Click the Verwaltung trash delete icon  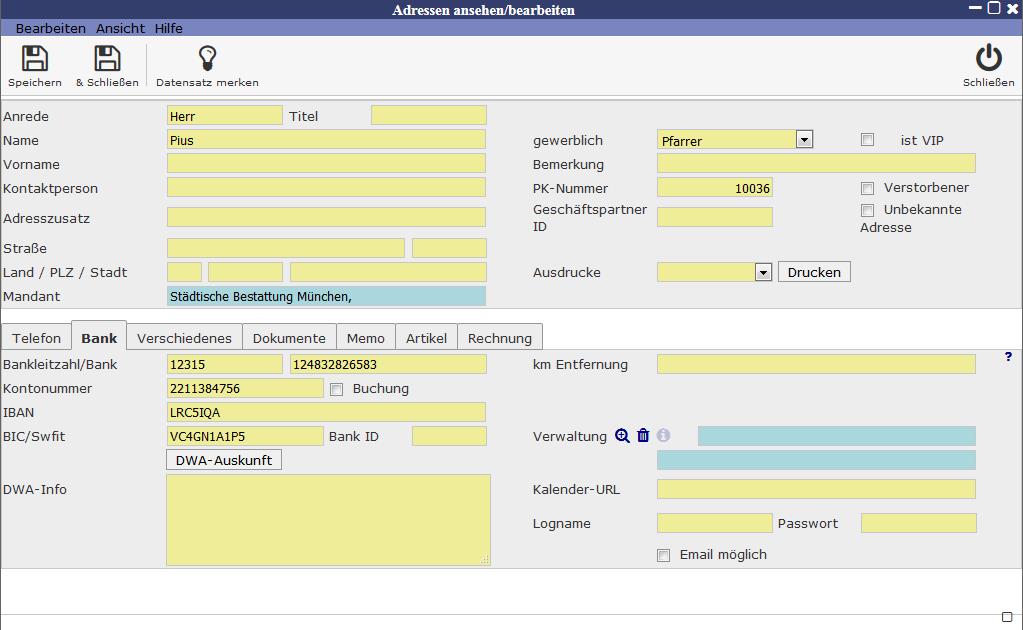click(643, 436)
